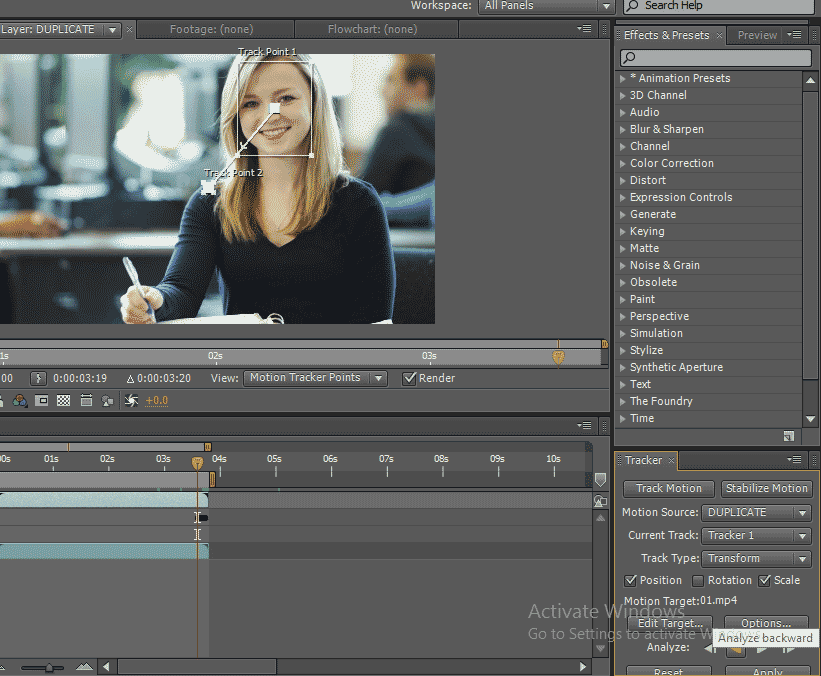
Task: Click the comp marker bin icon in timeline
Action: coord(600,480)
